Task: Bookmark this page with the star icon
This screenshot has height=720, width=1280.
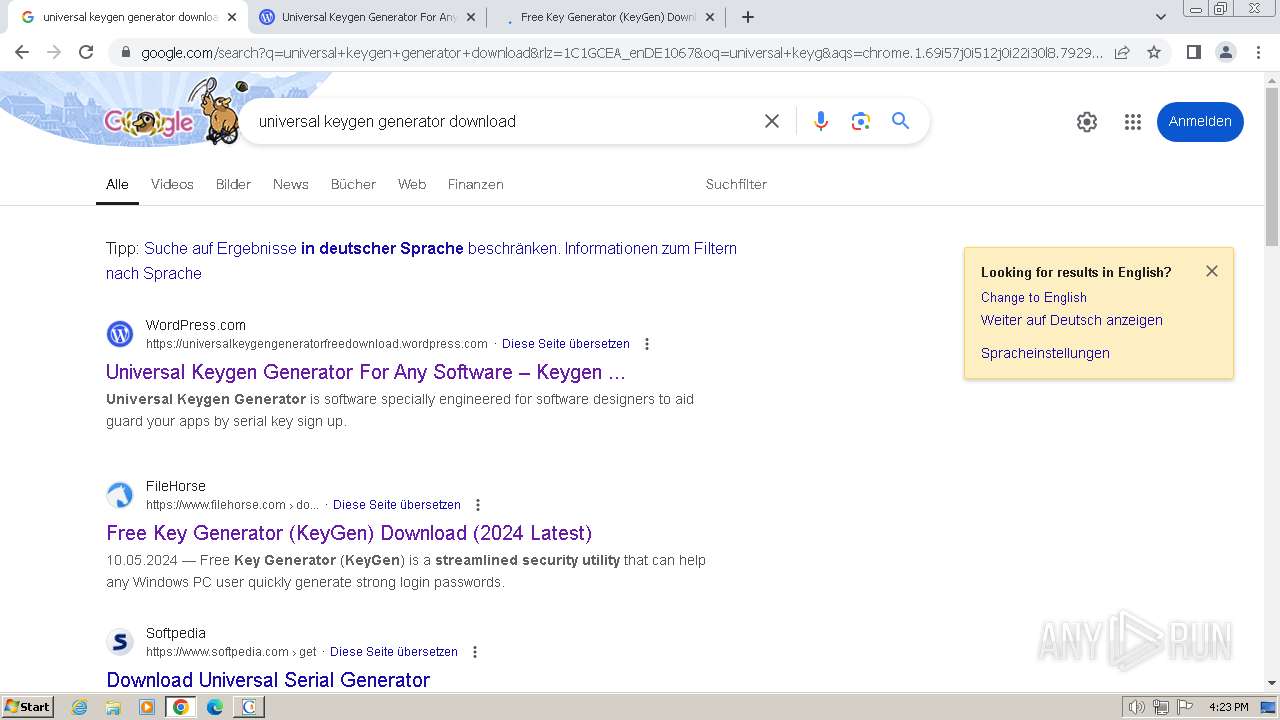Action: (1154, 52)
